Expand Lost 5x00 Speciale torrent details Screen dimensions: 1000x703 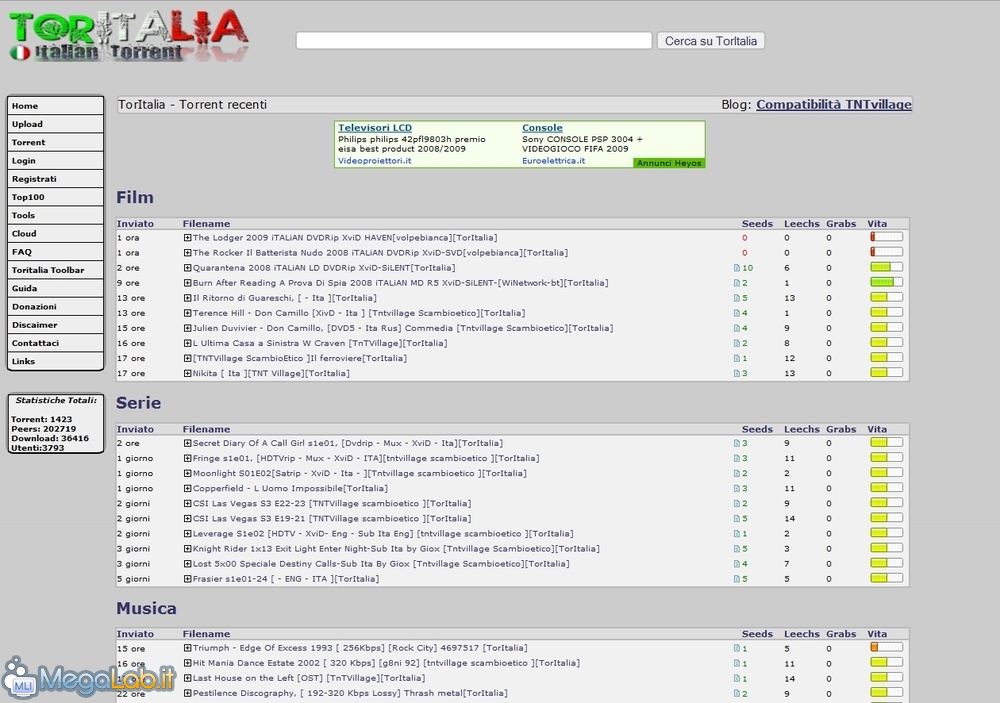coord(188,564)
